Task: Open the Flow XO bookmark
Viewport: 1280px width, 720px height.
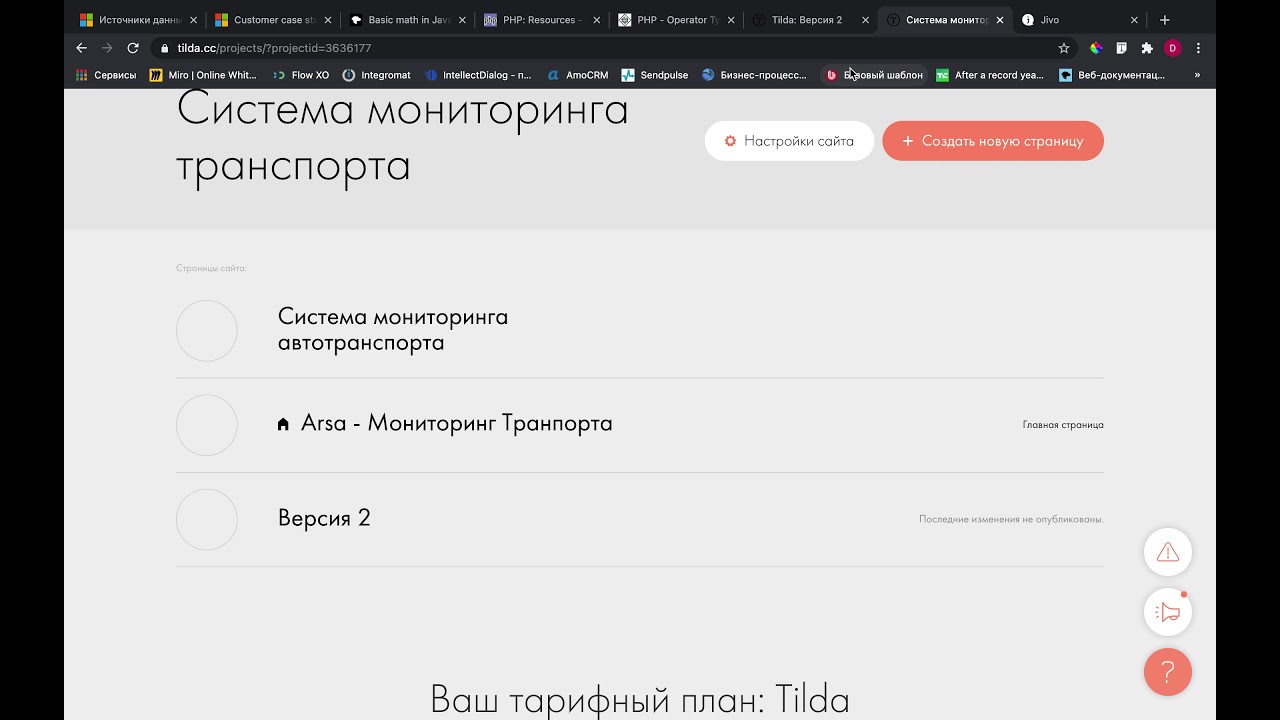Action: pos(300,75)
